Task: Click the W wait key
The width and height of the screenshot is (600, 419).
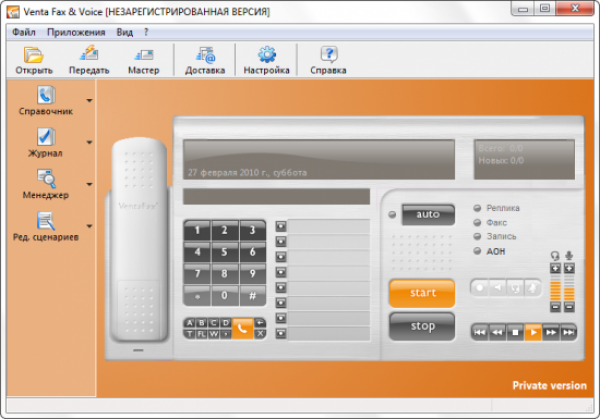Action: 214,334
